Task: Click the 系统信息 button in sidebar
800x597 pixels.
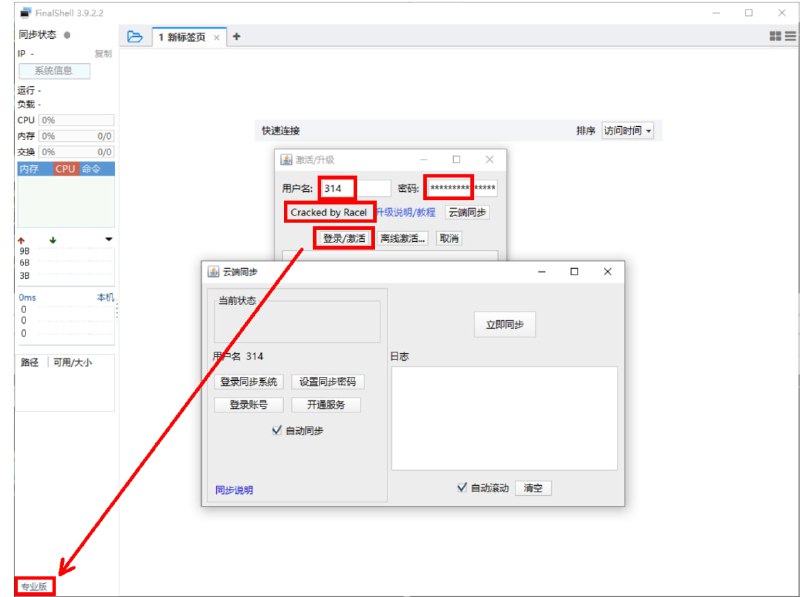Action: tap(55, 71)
